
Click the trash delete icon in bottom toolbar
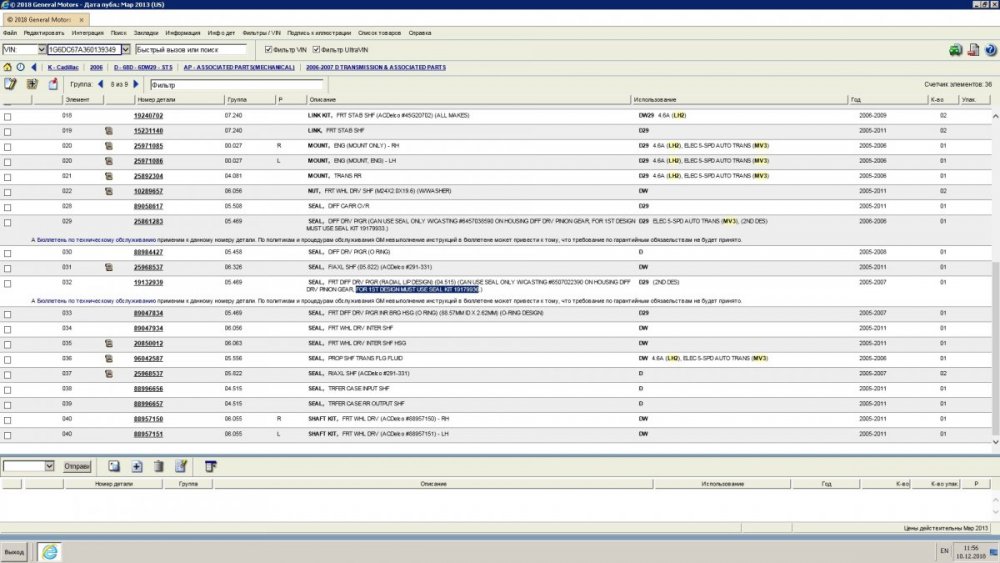click(x=158, y=466)
